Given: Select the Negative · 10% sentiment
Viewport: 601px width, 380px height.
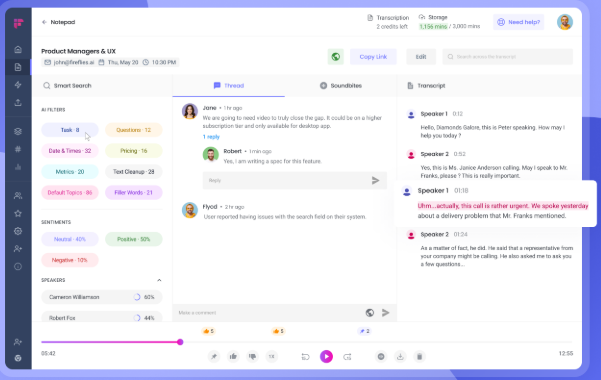Looking at the screenshot, I should click(70, 260).
